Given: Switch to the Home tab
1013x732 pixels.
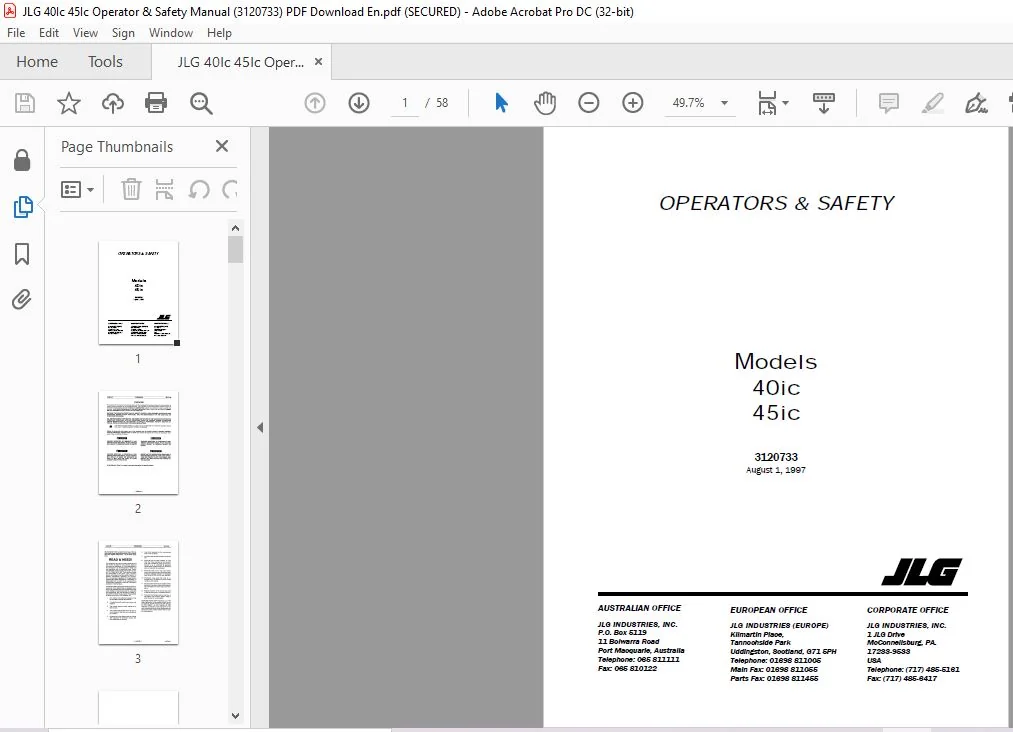Looking at the screenshot, I should [37, 61].
